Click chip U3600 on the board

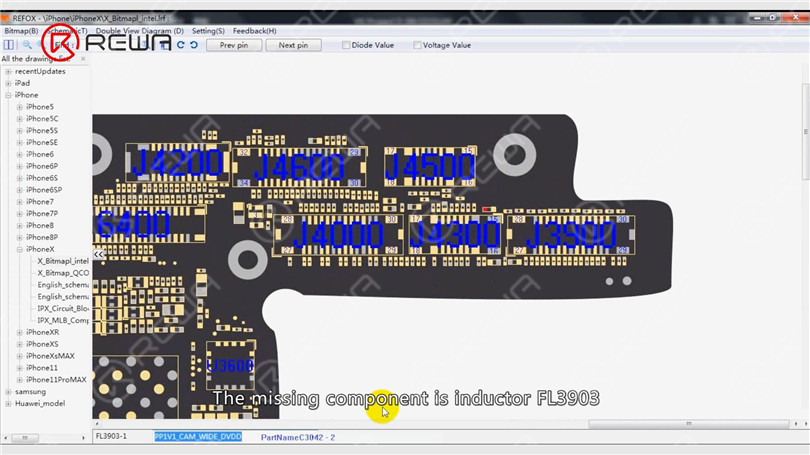click(x=230, y=365)
